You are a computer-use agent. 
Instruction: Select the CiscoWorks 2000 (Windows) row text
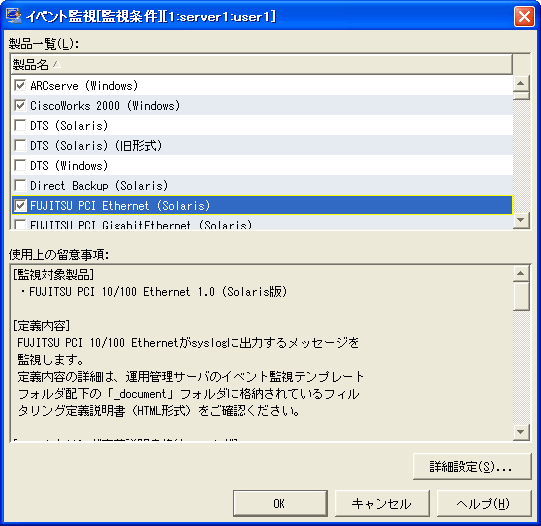click(105, 106)
